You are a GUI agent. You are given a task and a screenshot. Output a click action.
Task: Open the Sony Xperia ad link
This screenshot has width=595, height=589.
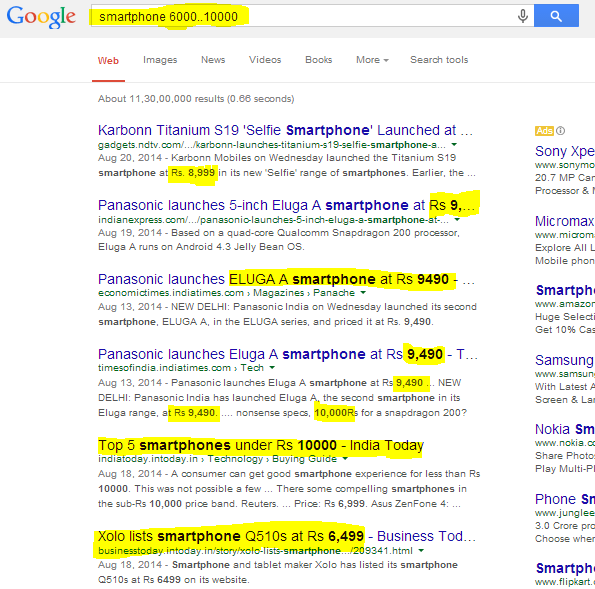(x=565, y=151)
